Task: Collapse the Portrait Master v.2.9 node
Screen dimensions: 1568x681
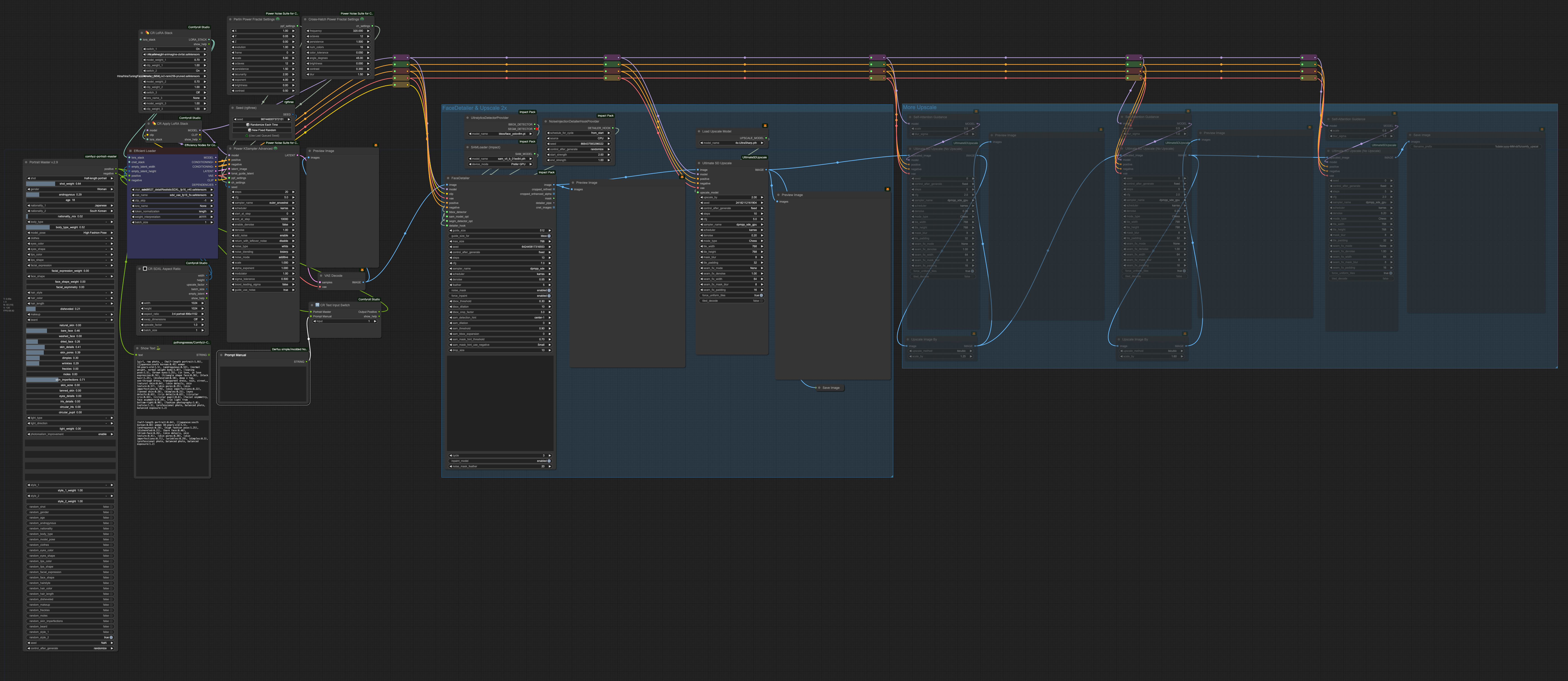Action: pos(26,162)
